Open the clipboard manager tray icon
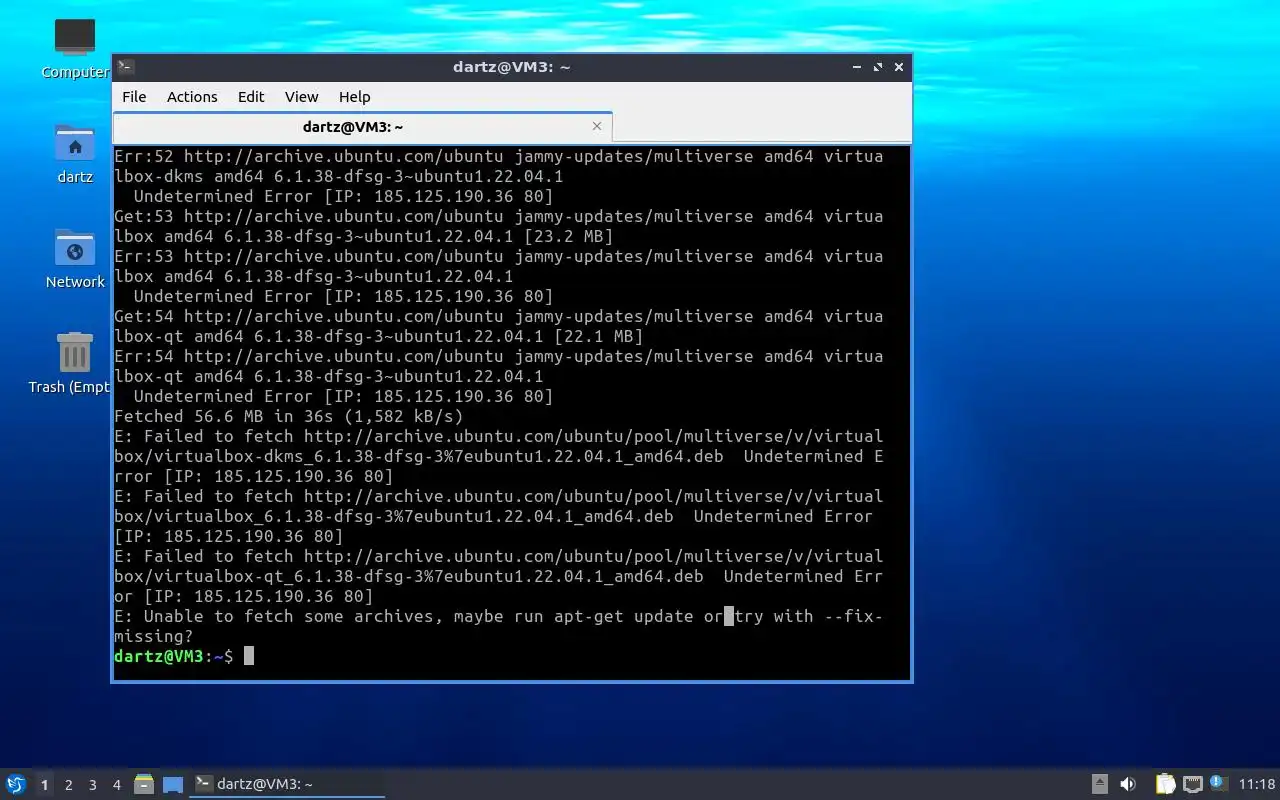This screenshot has width=1280, height=800. [1165, 784]
